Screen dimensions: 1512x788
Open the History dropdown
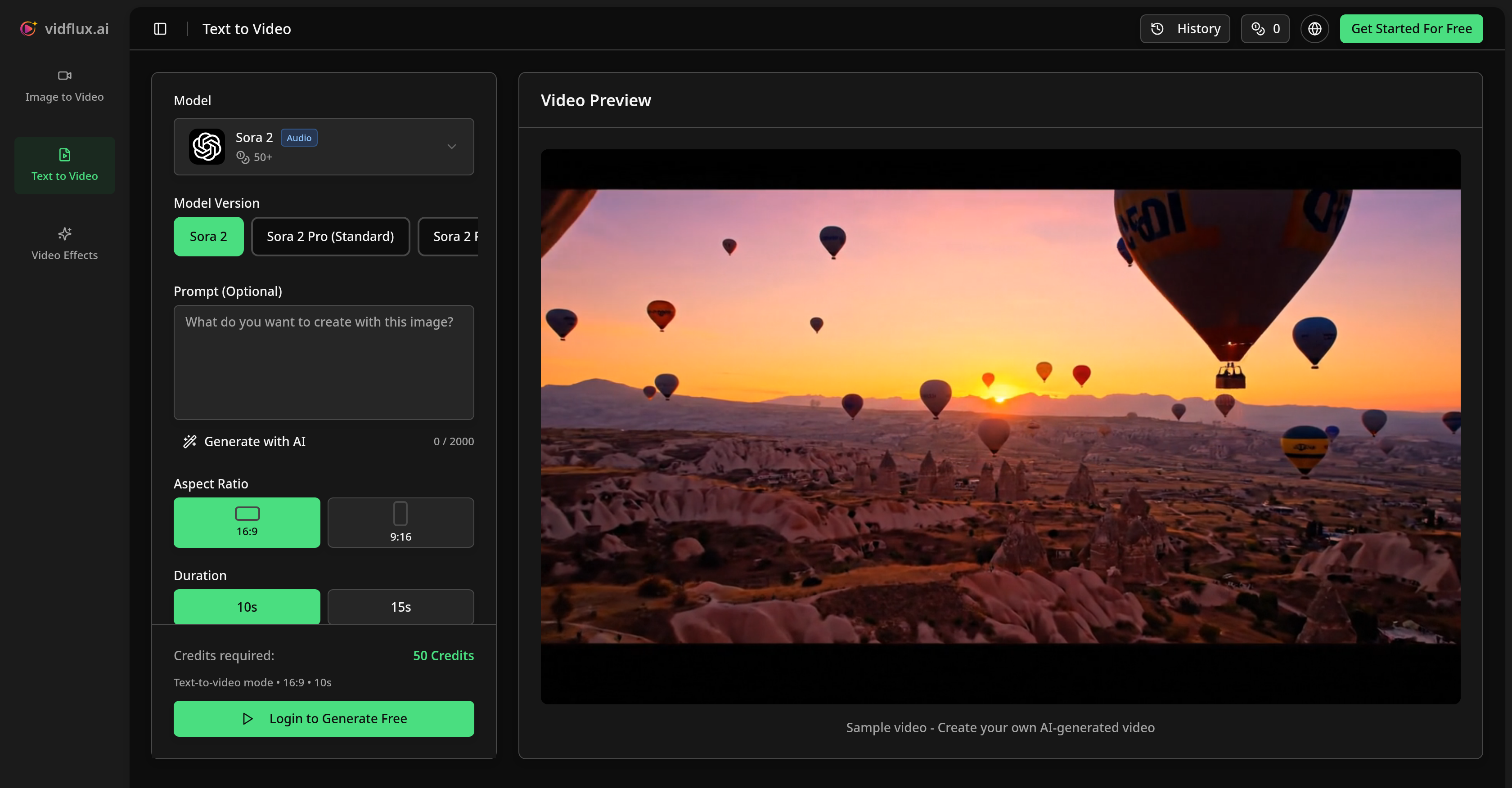1184,28
